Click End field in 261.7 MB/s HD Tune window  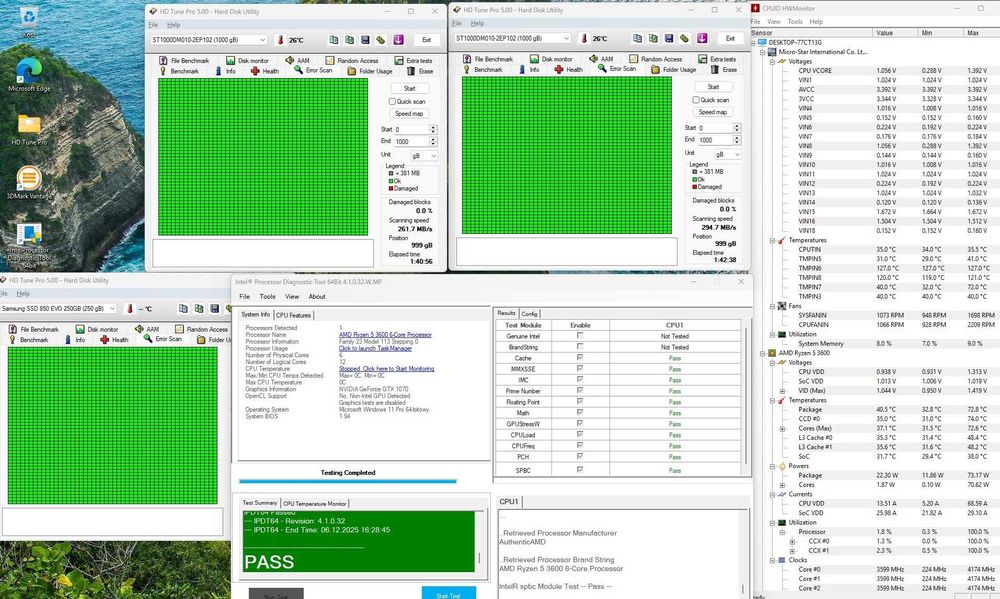point(411,142)
